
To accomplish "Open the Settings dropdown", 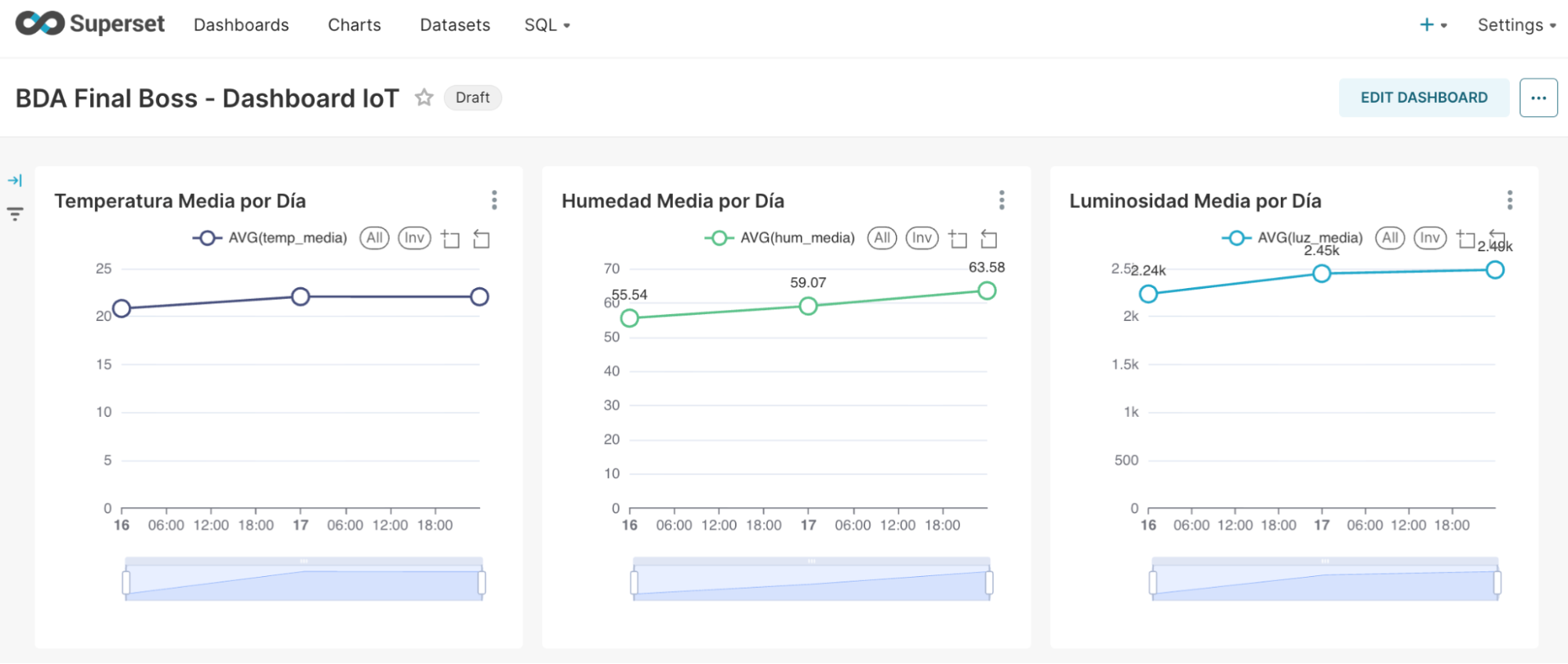I will (x=1517, y=25).
